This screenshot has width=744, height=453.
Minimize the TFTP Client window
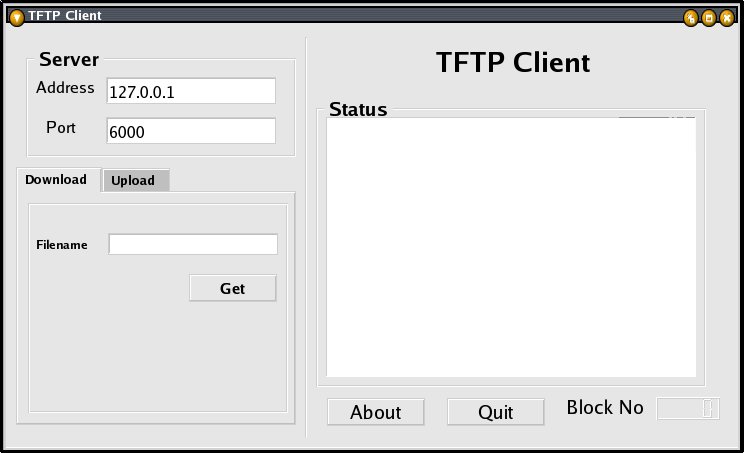(691, 18)
